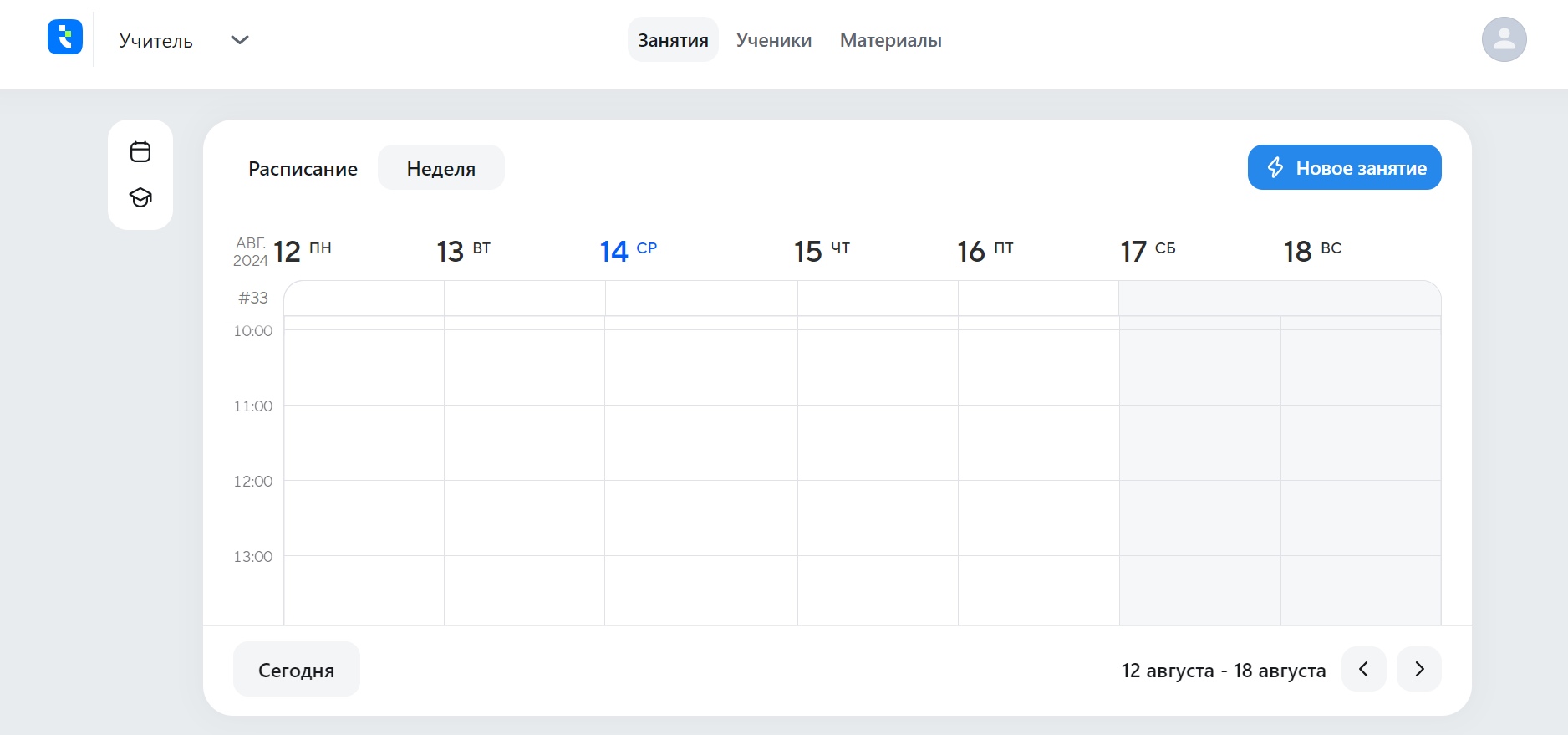This screenshot has height=735, width=1568.
Task: Switch to the Ученики tab
Action: (x=774, y=40)
